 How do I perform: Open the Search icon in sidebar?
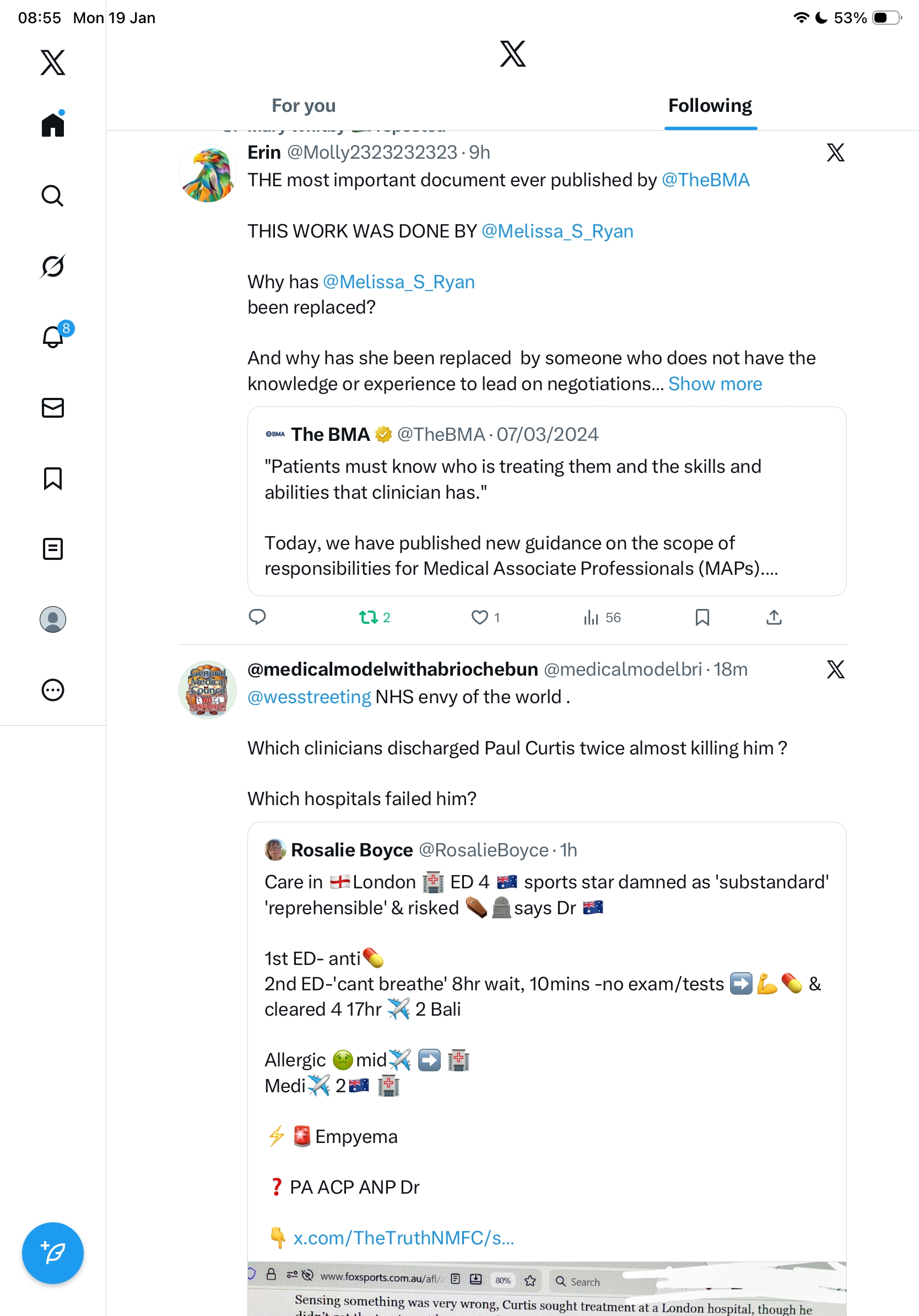pyautogui.click(x=53, y=196)
